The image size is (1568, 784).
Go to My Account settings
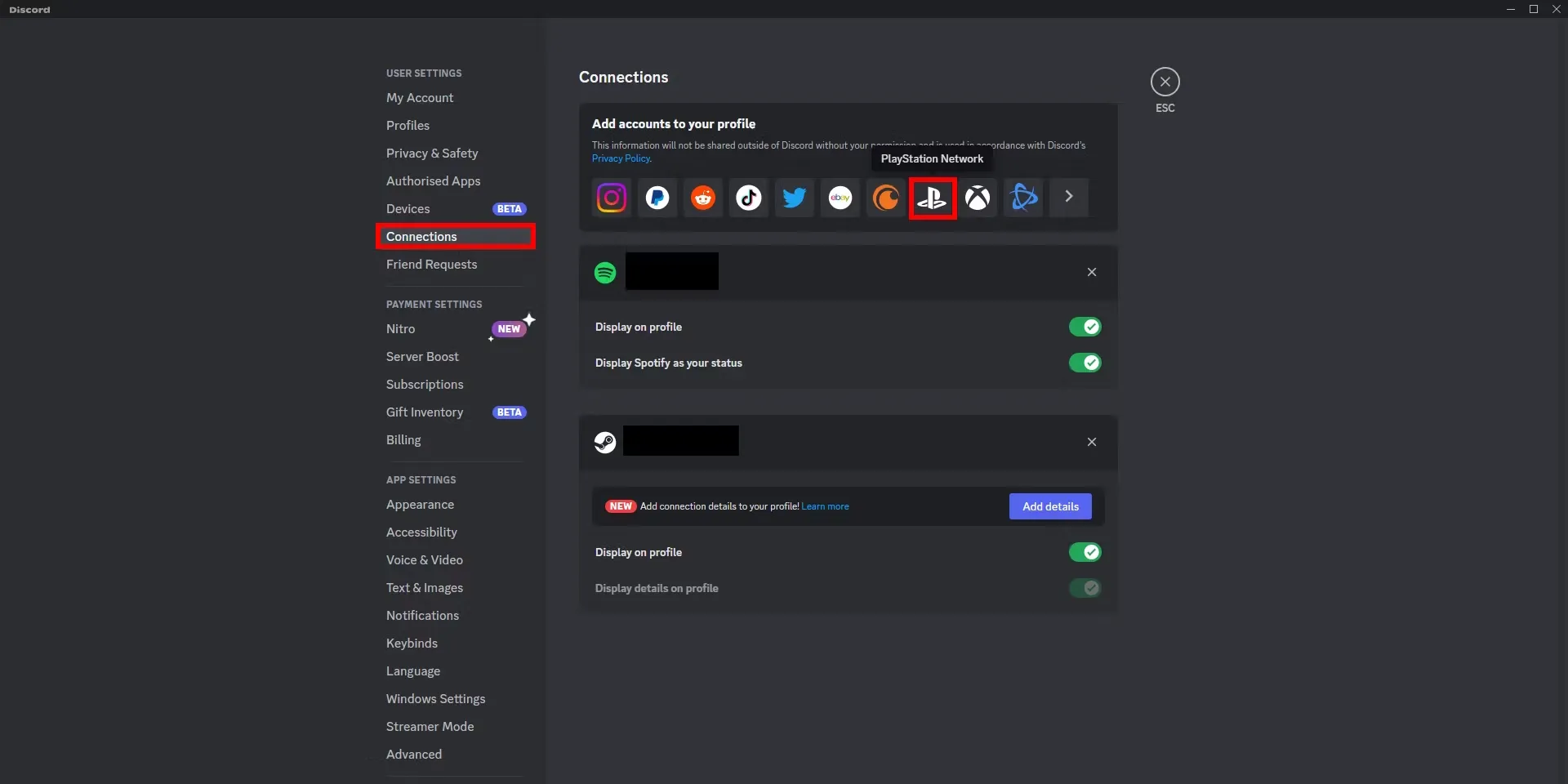point(420,98)
